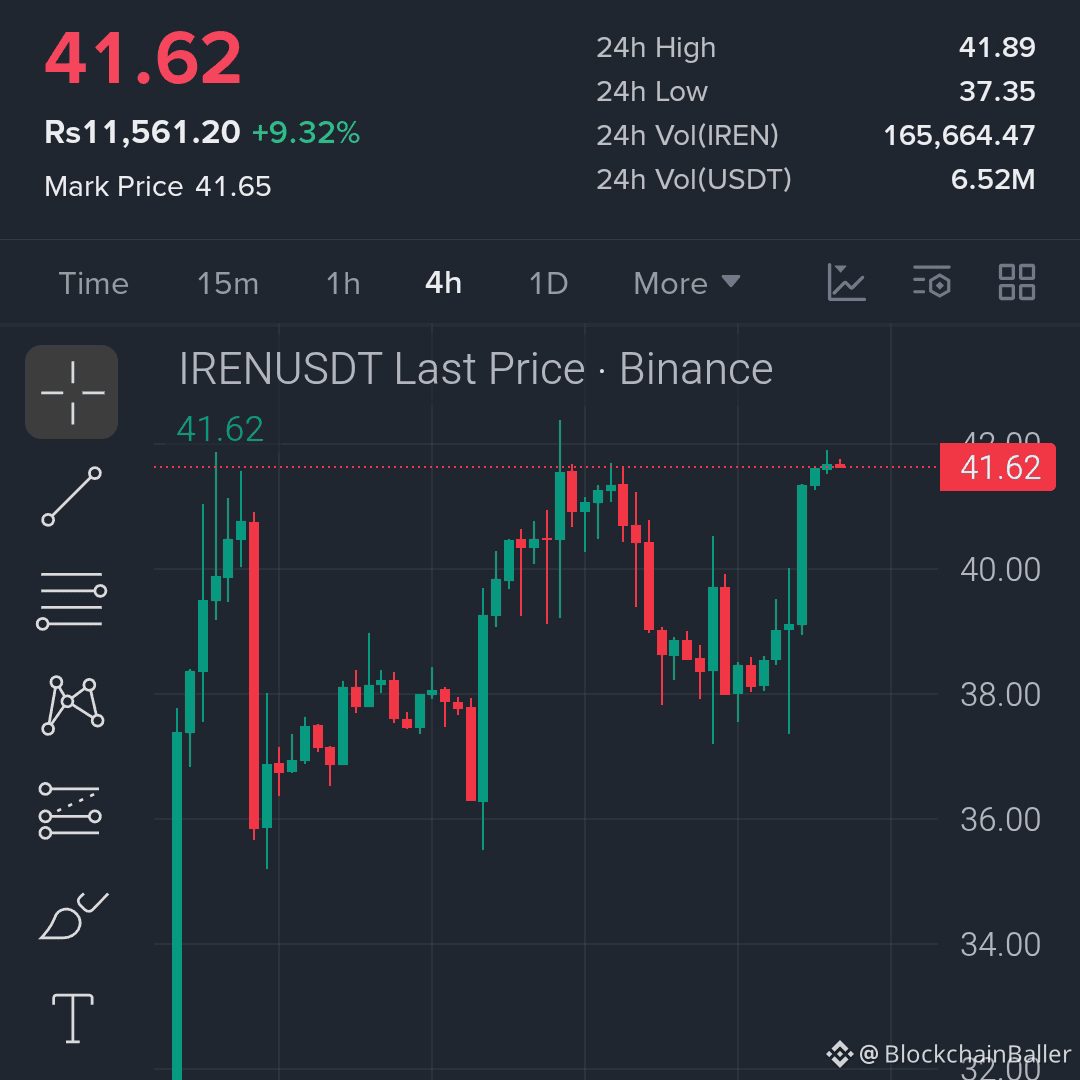Click the Rs11,561.20 converted price
Viewport: 1080px width, 1080px height.
point(142,132)
